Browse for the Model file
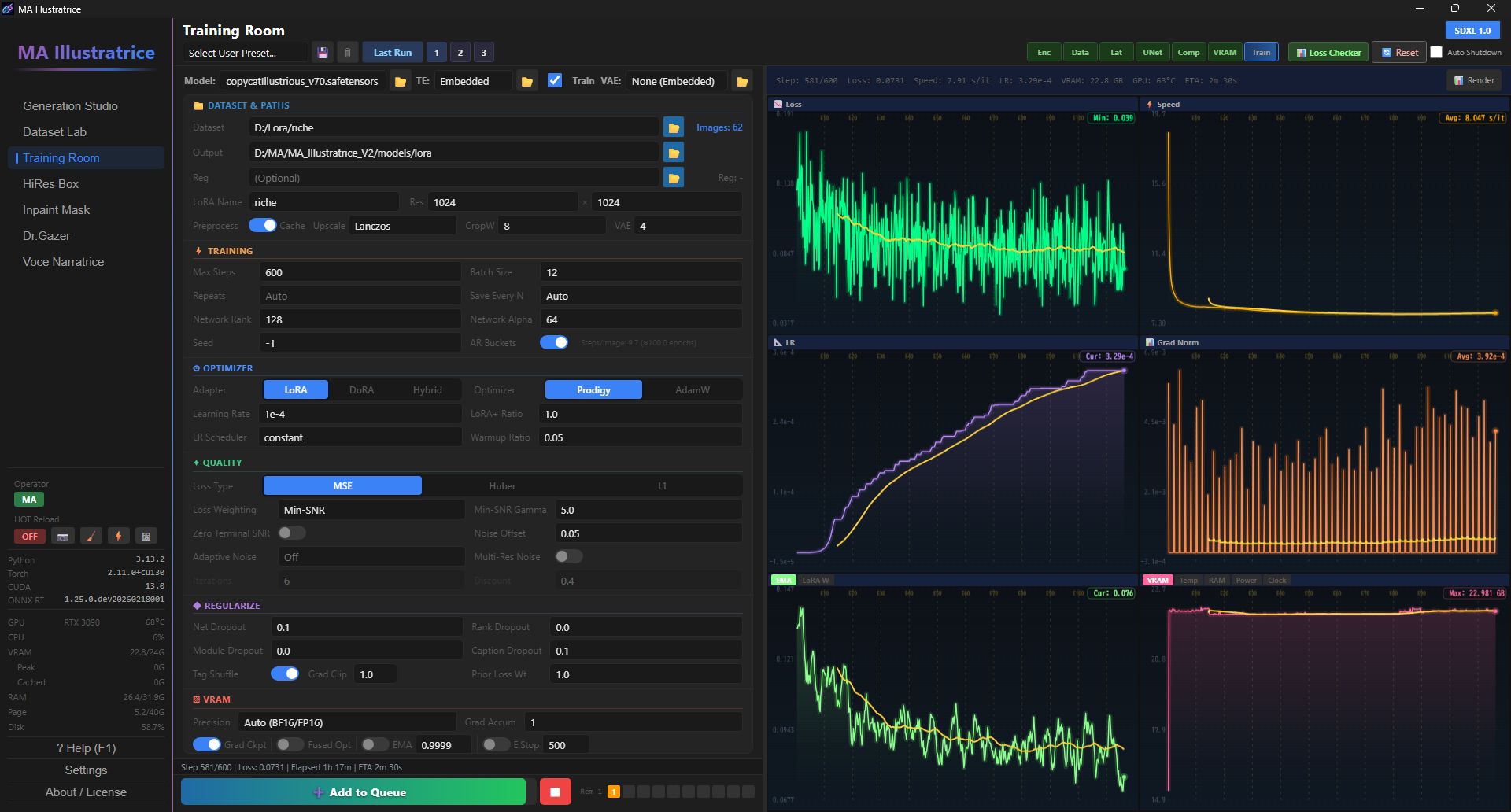 point(401,81)
